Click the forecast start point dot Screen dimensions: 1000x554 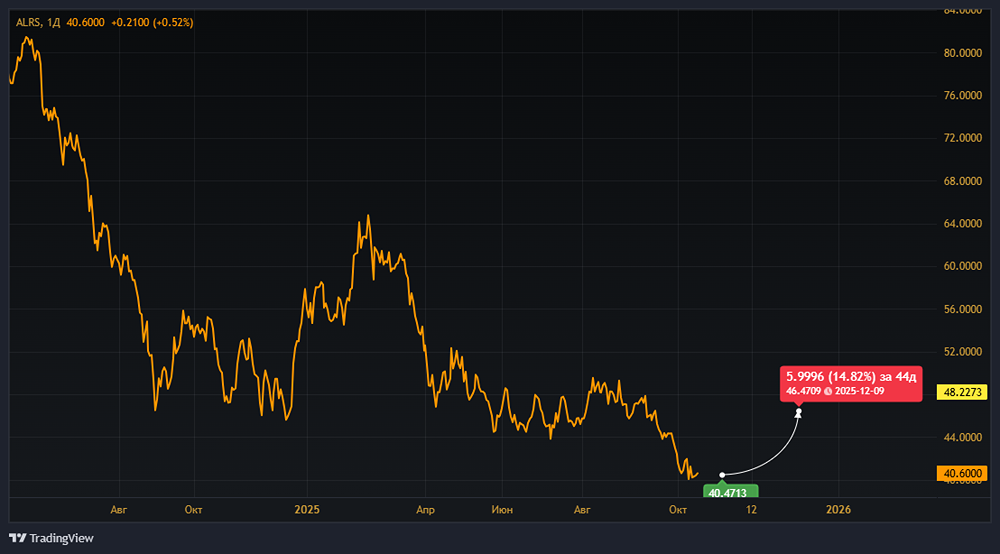point(722,475)
